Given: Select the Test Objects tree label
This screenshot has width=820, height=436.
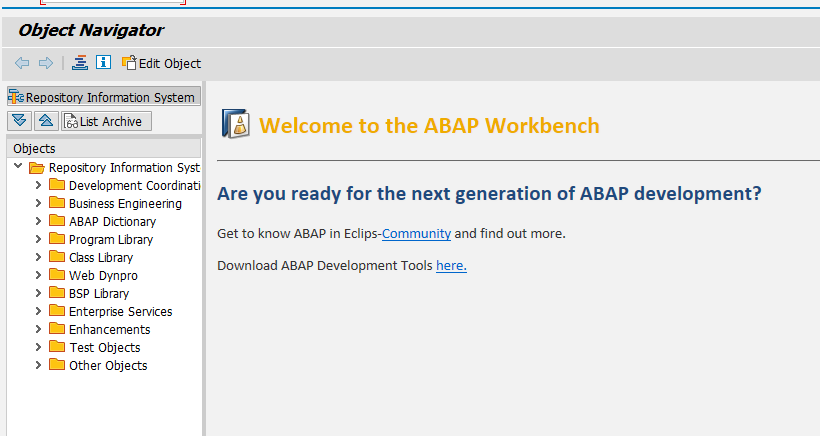Looking at the screenshot, I should coord(105,348).
